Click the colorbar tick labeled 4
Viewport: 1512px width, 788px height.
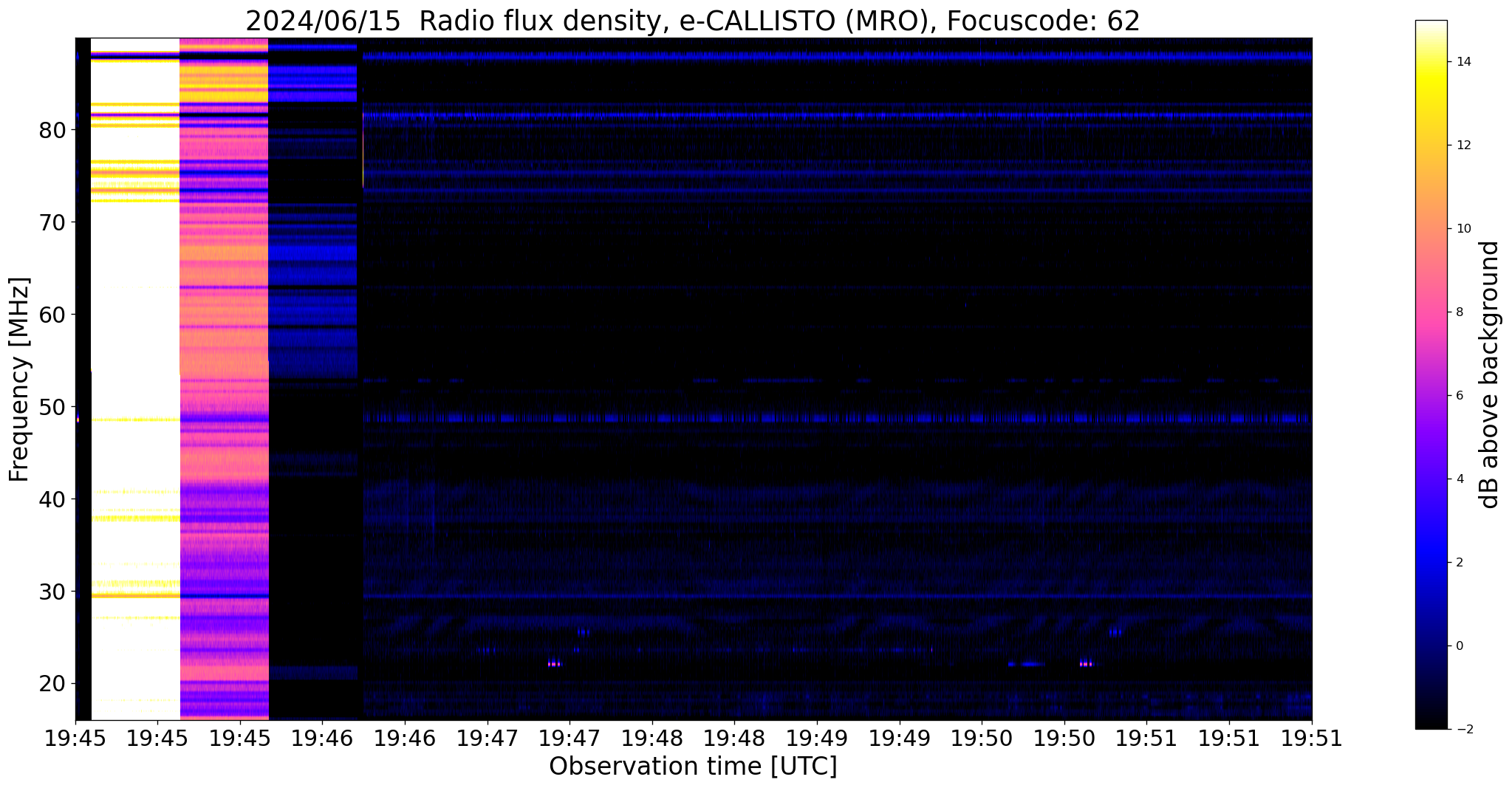[x=1459, y=479]
